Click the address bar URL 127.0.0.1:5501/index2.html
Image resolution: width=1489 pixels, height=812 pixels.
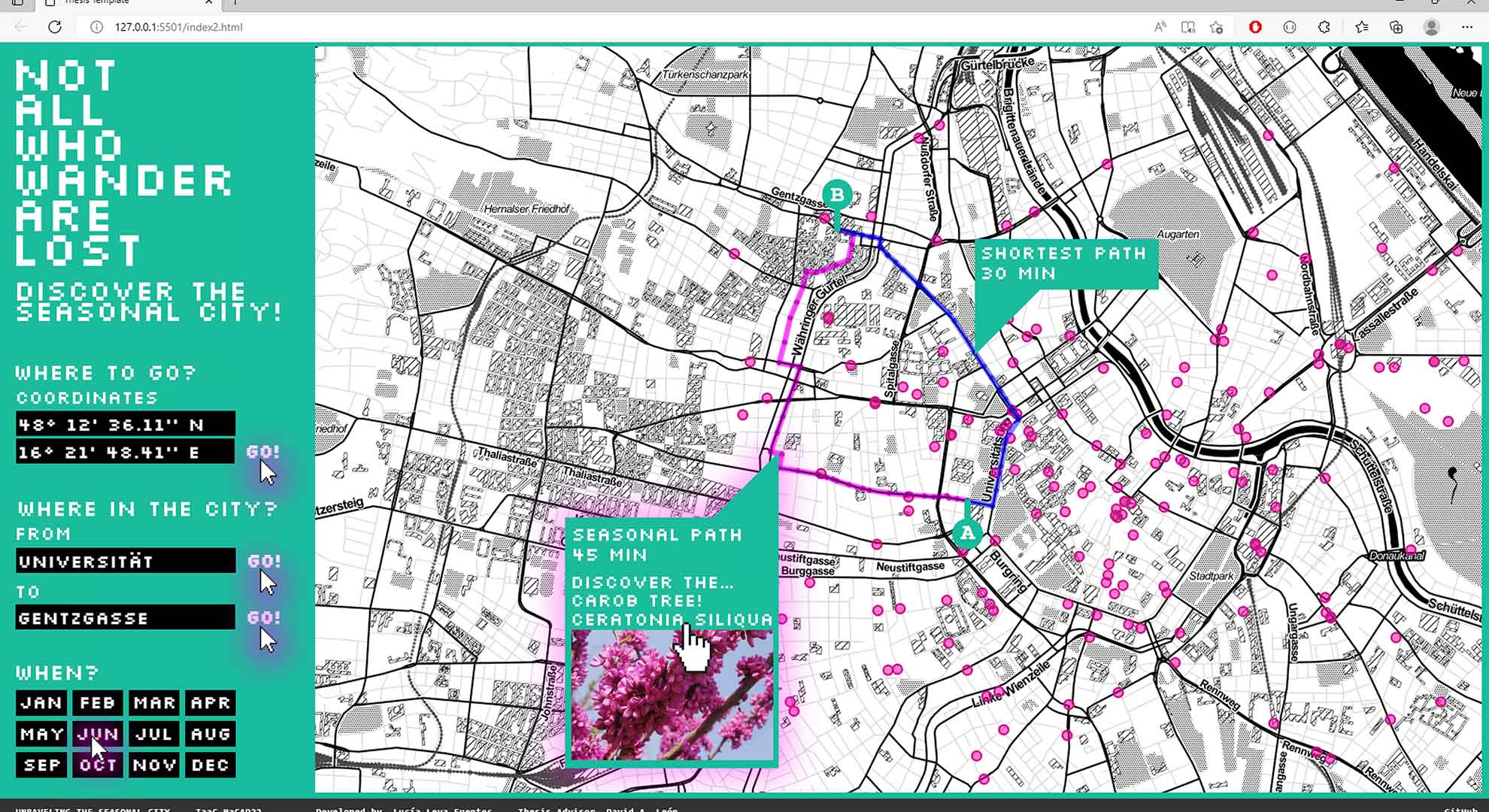(x=178, y=27)
